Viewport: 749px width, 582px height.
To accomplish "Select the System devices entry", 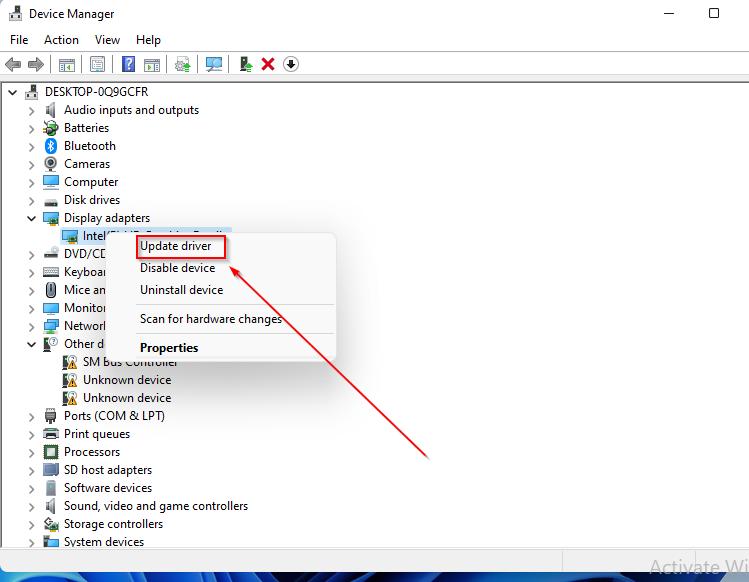I will 104,542.
